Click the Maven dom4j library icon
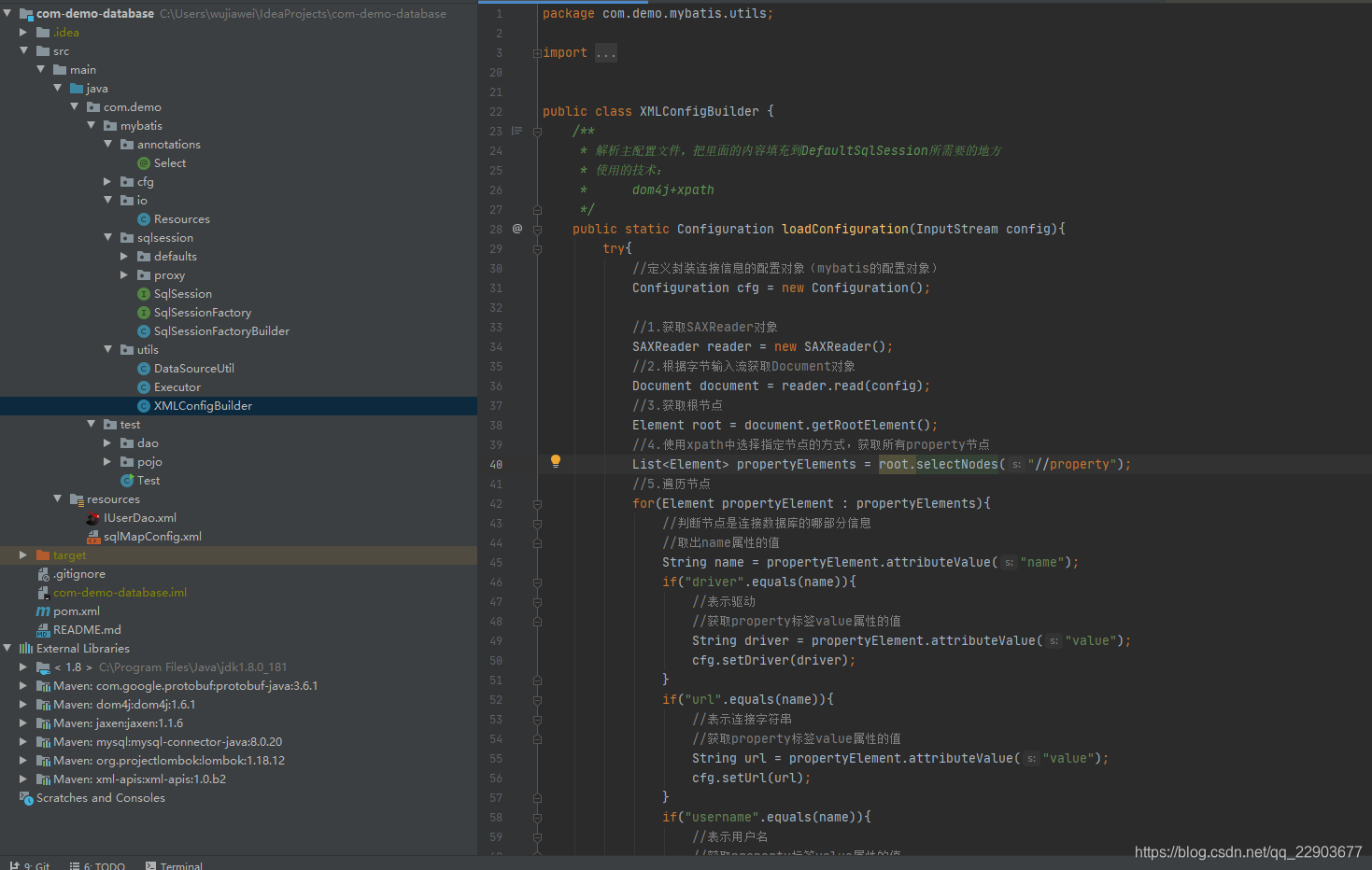Image resolution: width=1372 pixels, height=870 pixels. (43, 705)
